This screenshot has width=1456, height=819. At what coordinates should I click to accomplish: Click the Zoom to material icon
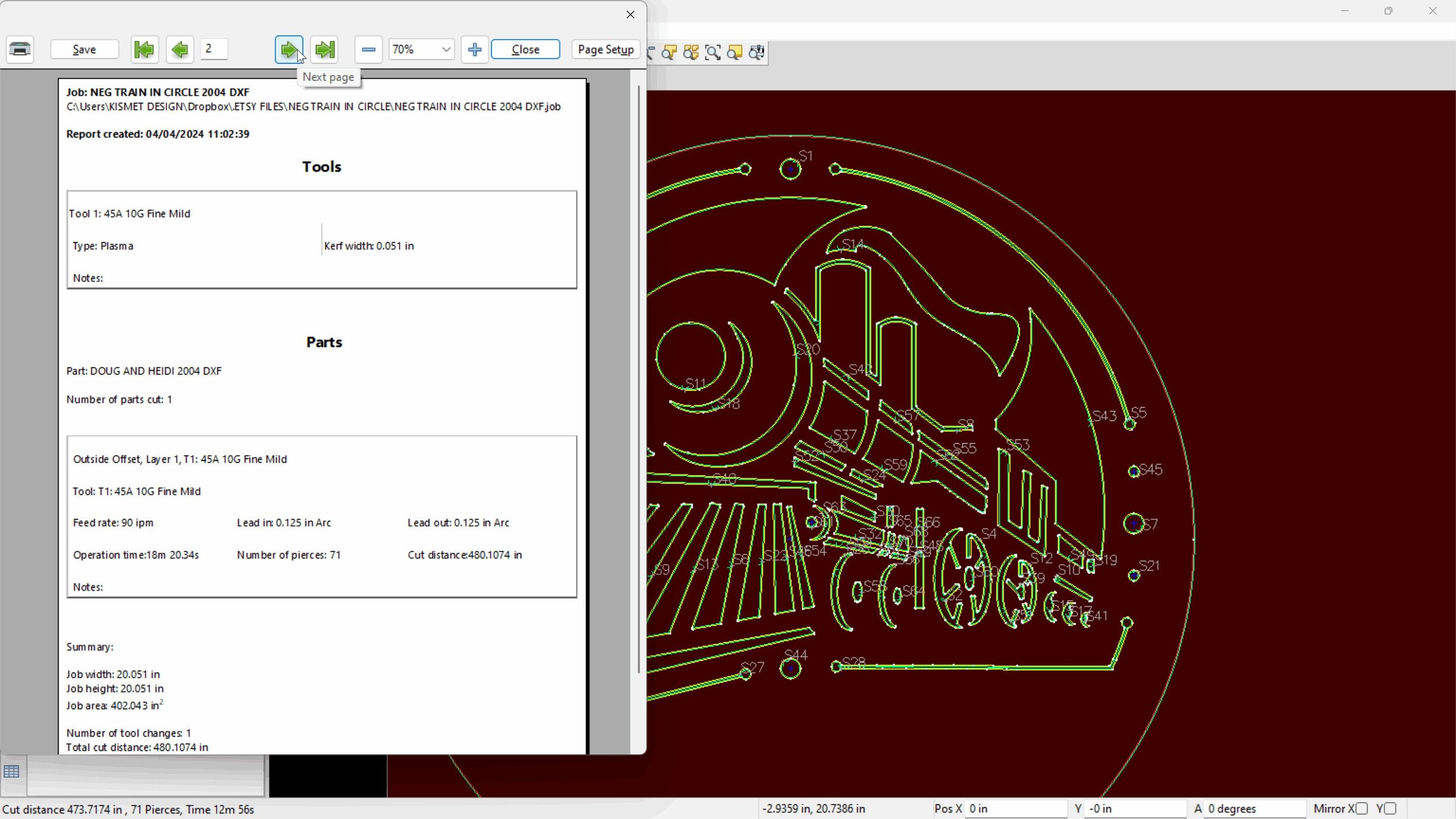[x=735, y=52]
